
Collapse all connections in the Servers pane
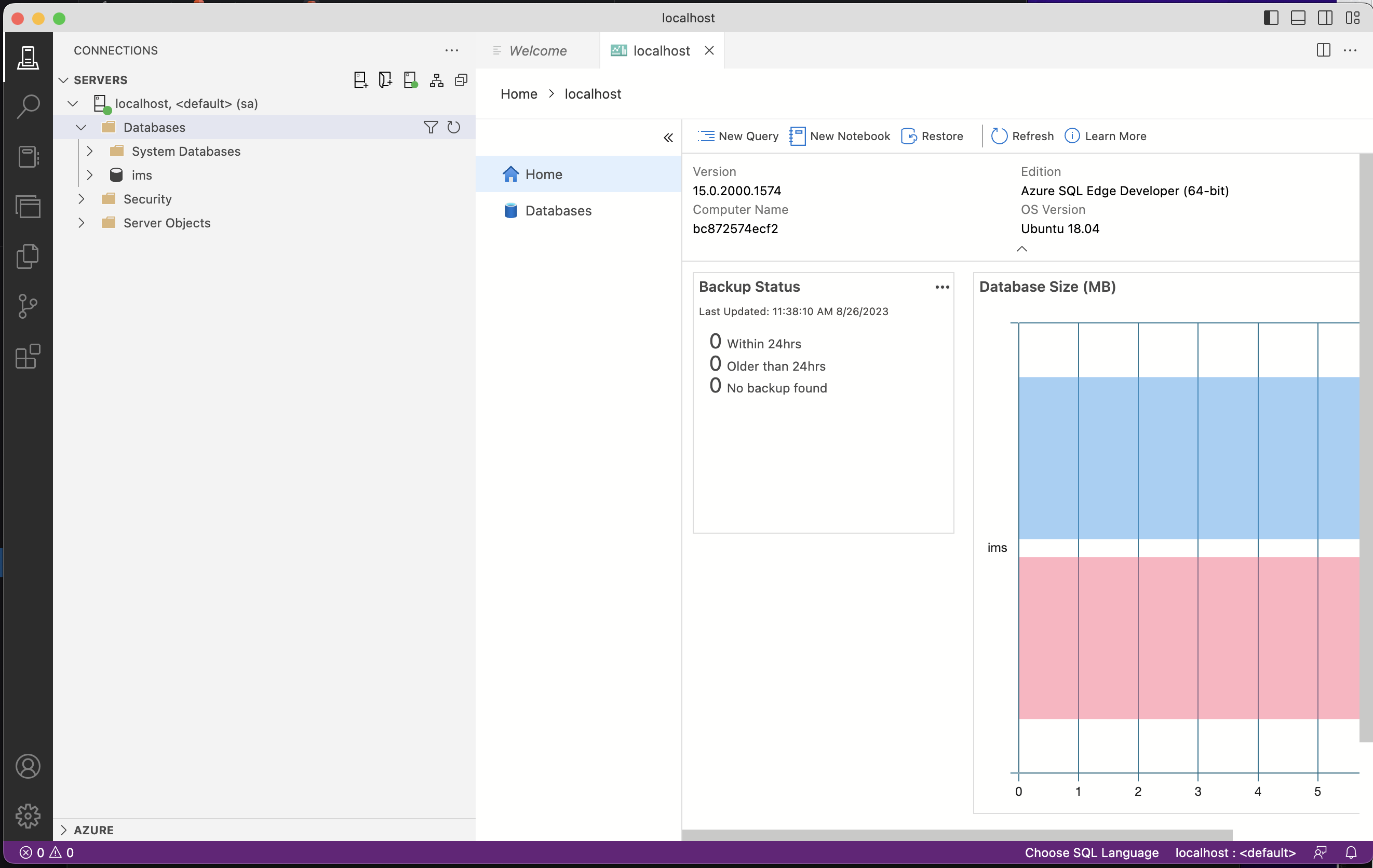461,80
